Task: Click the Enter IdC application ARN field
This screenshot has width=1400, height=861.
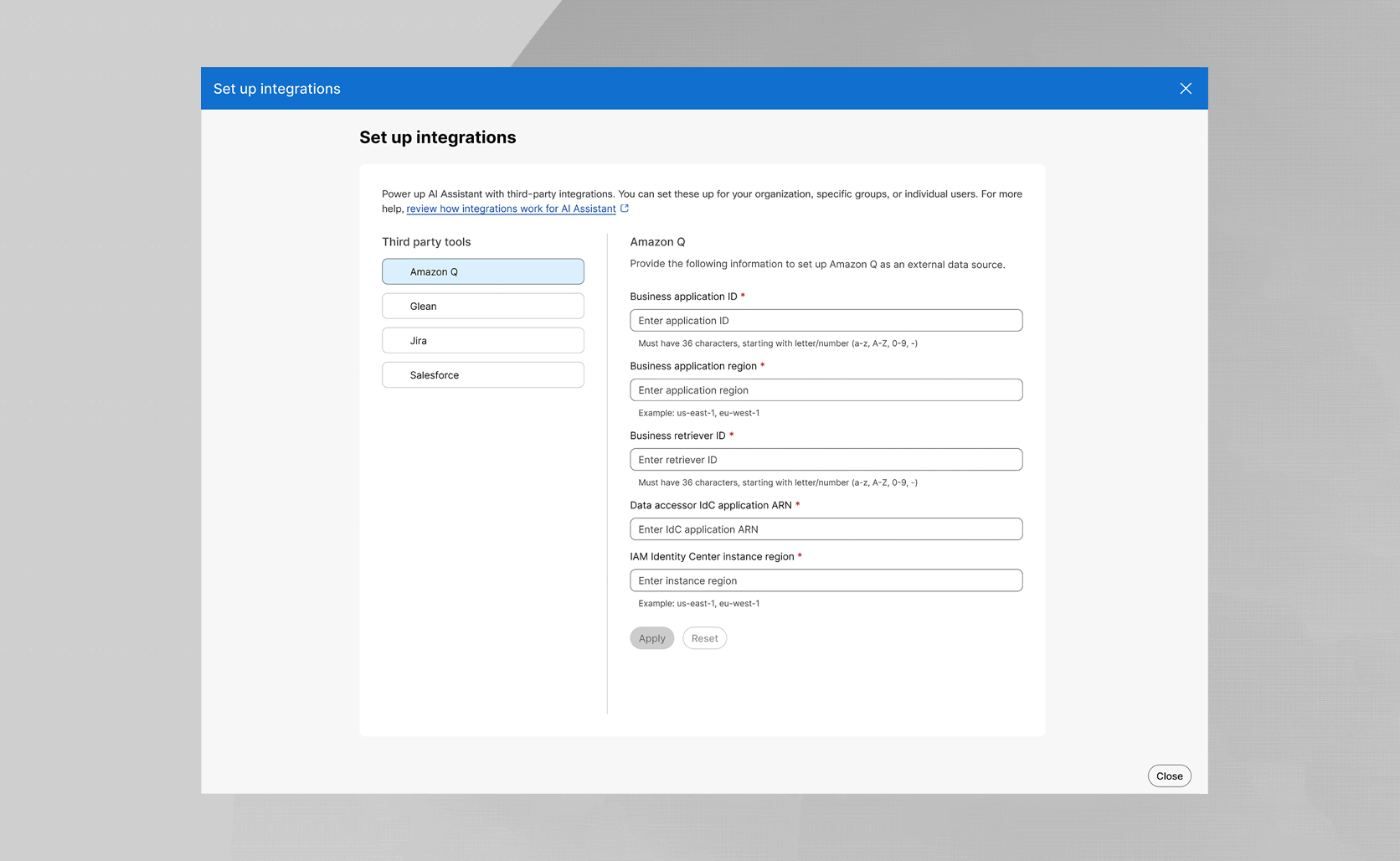Action: coord(826,528)
